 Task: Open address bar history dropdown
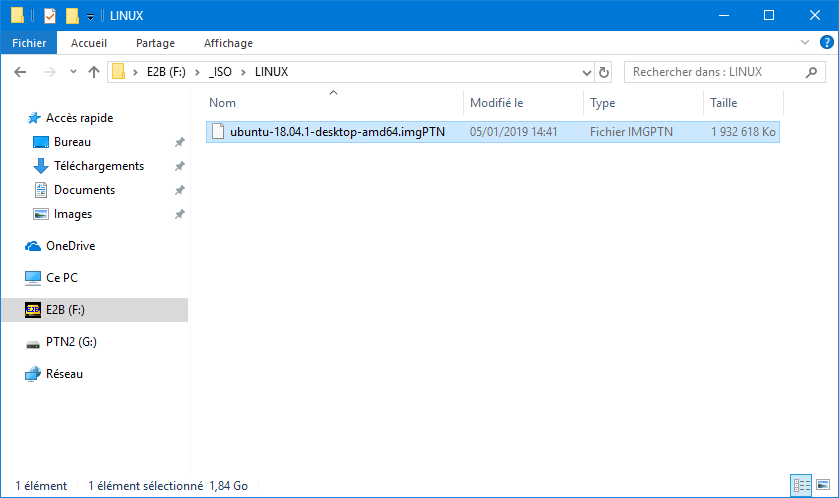click(586, 72)
